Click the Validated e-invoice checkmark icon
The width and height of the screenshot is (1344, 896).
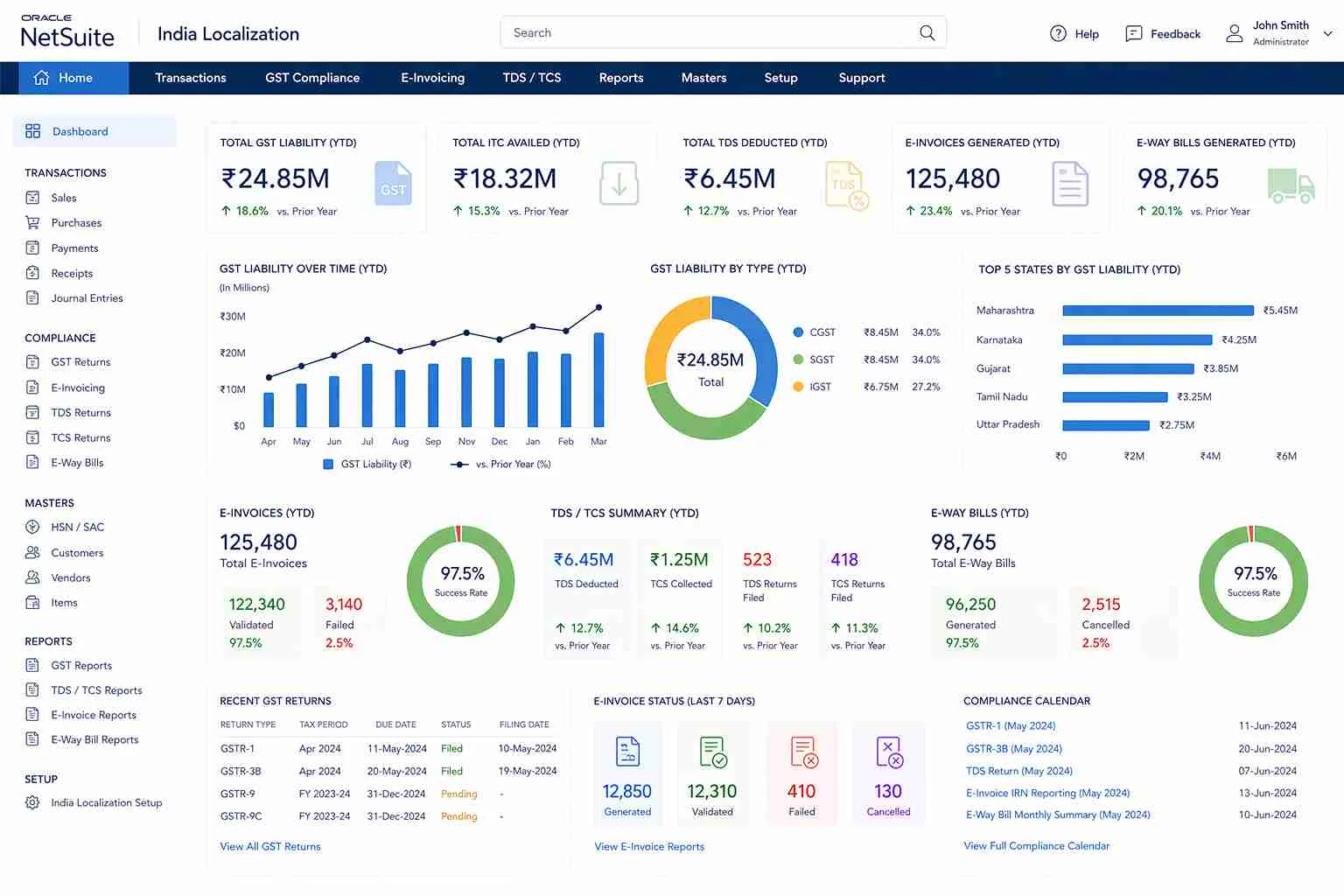click(713, 752)
